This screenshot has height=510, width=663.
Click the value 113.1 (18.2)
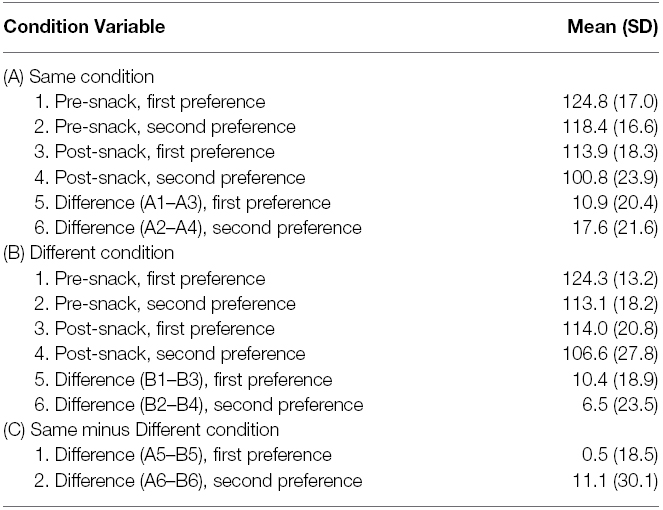tap(610, 304)
